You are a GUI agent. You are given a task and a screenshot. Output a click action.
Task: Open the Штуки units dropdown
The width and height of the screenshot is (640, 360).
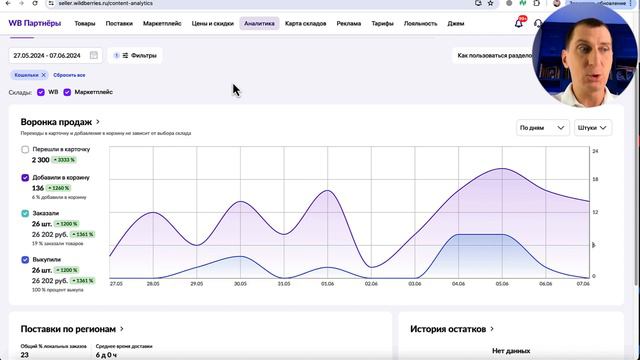click(593, 128)
